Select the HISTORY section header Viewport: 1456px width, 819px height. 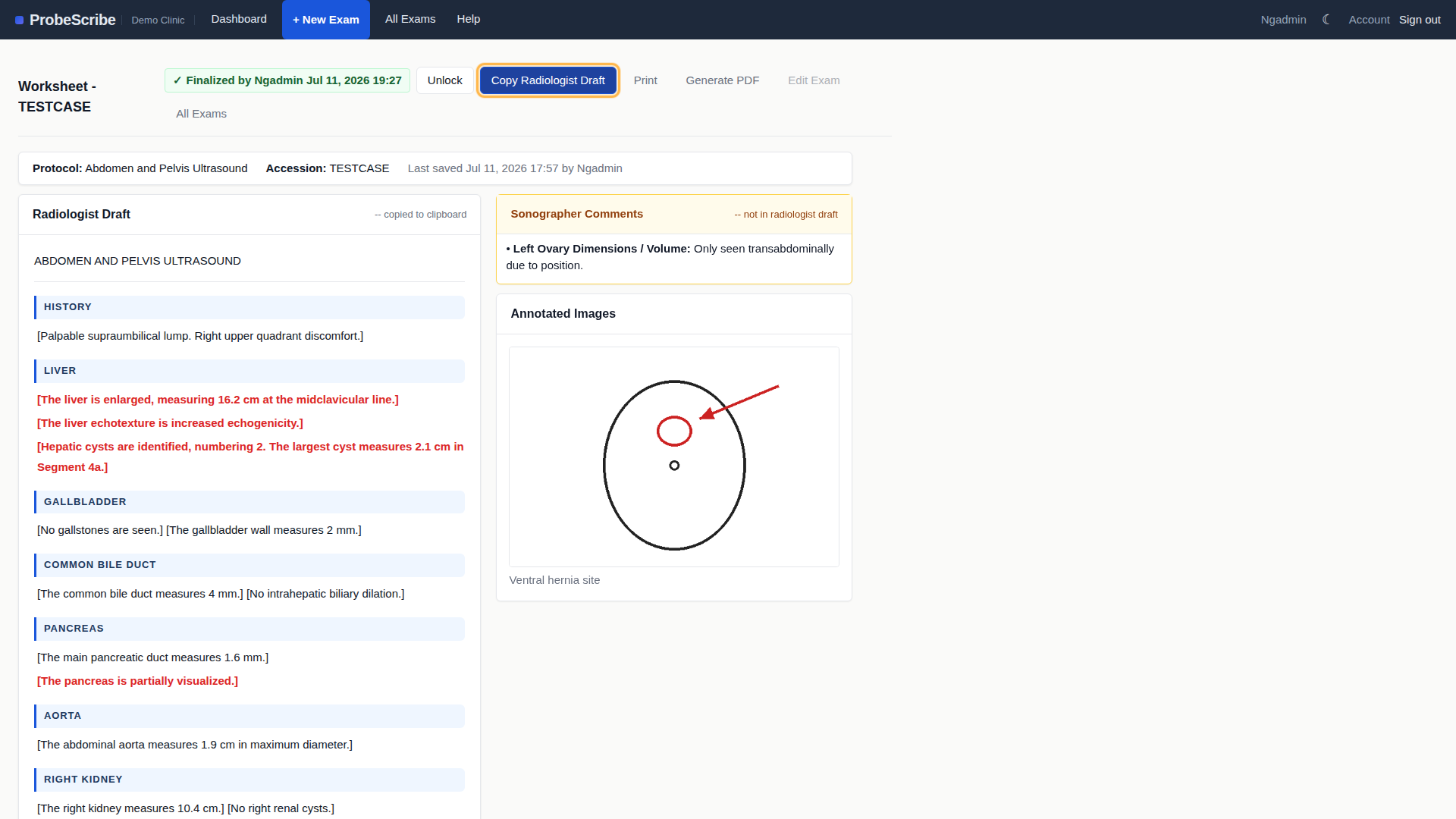249,307
